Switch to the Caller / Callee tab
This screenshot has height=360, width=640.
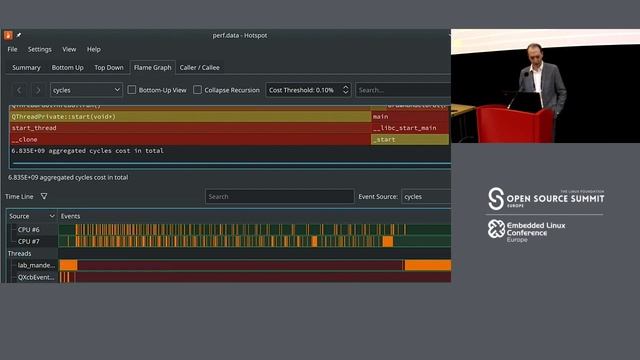click(200, 68)
